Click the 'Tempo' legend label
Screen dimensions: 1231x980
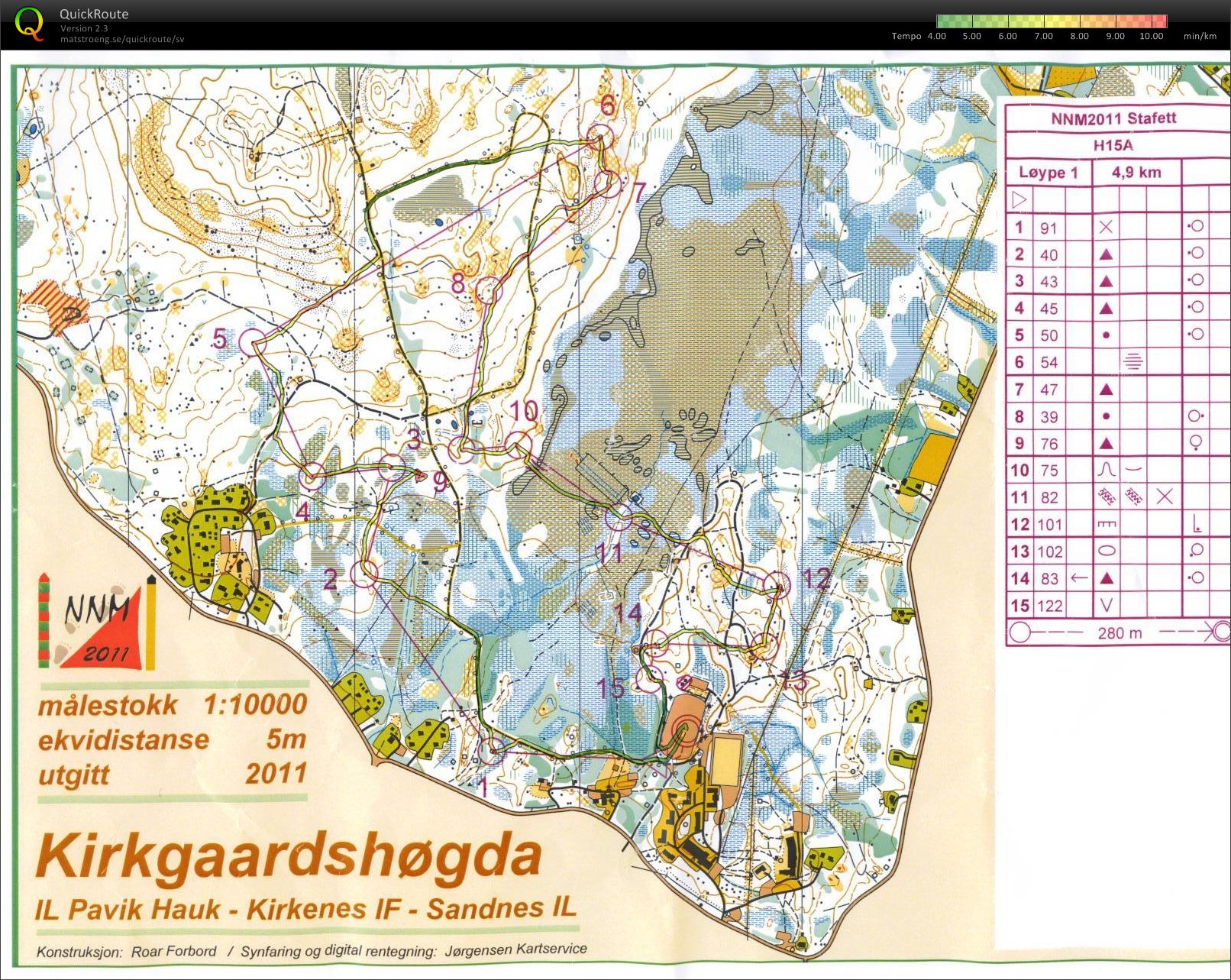906,36
